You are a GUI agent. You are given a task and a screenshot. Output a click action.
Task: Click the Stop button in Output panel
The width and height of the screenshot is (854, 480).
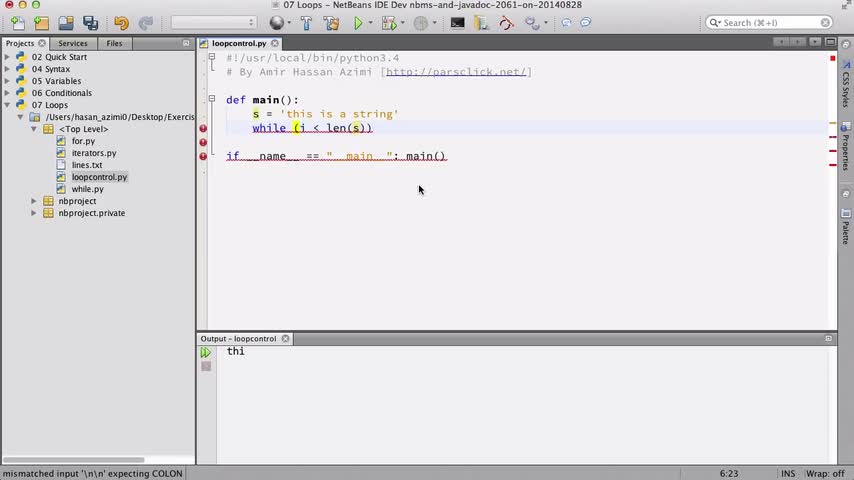pyautogui.click(x=206, y=366)
